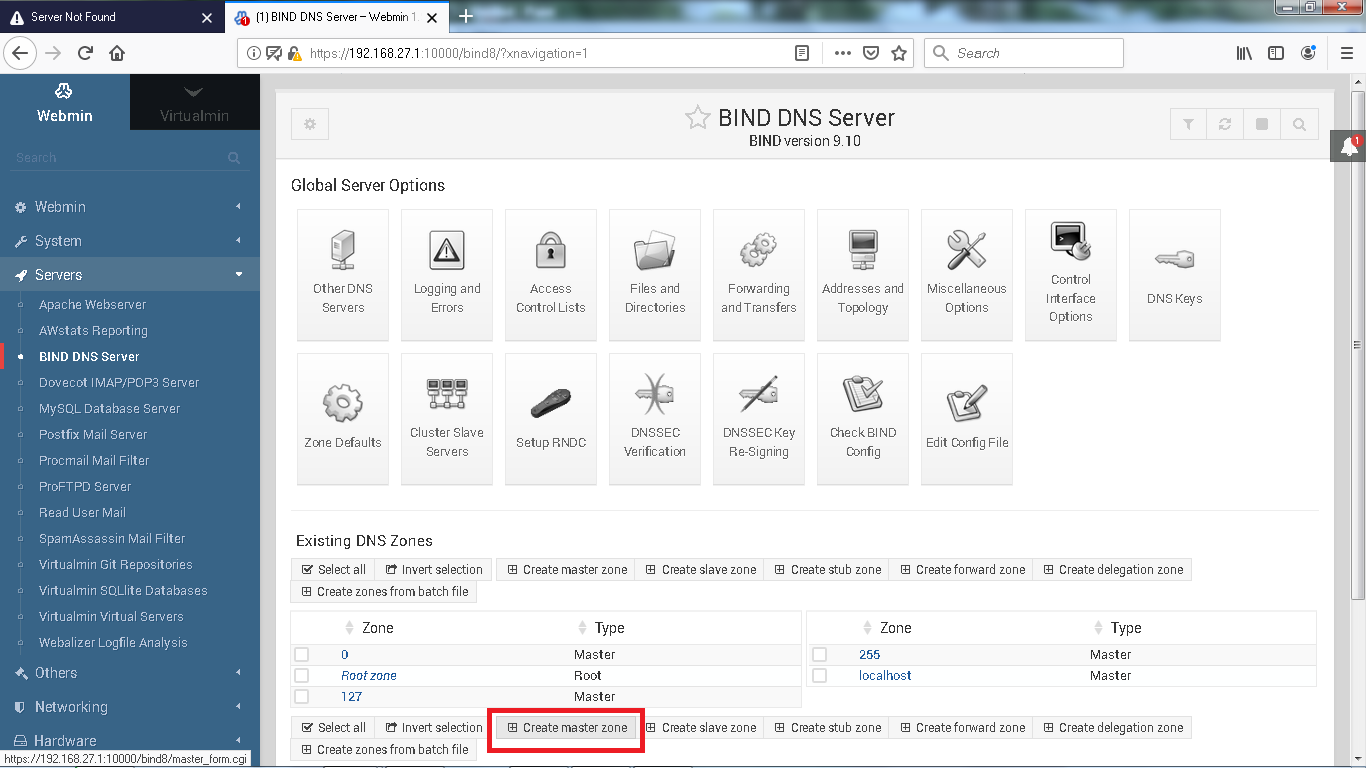Check the box for zone 255
Screen dimensions: 1366x768
[820, 654]
